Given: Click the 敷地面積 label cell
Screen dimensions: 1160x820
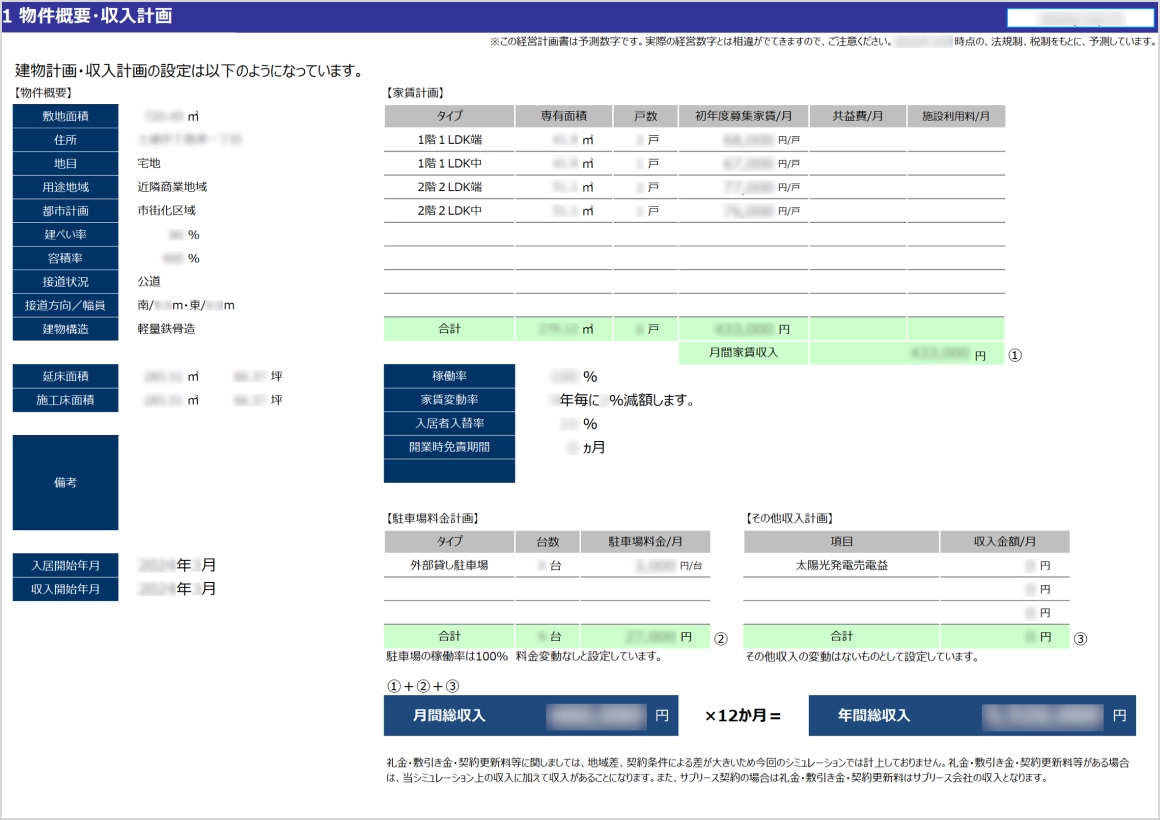Looking at the screenshot, I should (65, 116).
